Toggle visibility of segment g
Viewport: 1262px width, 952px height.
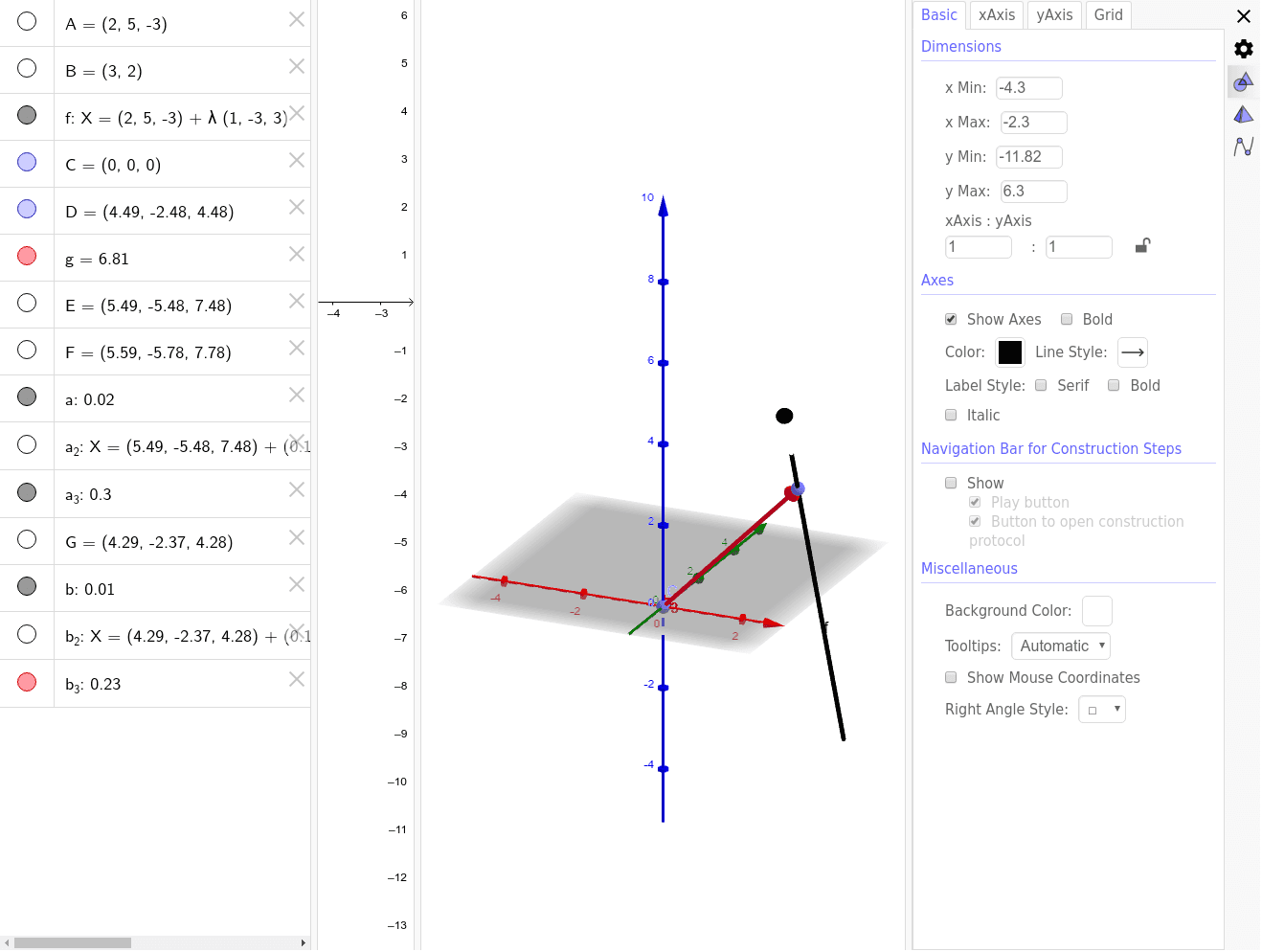point(27,256)
